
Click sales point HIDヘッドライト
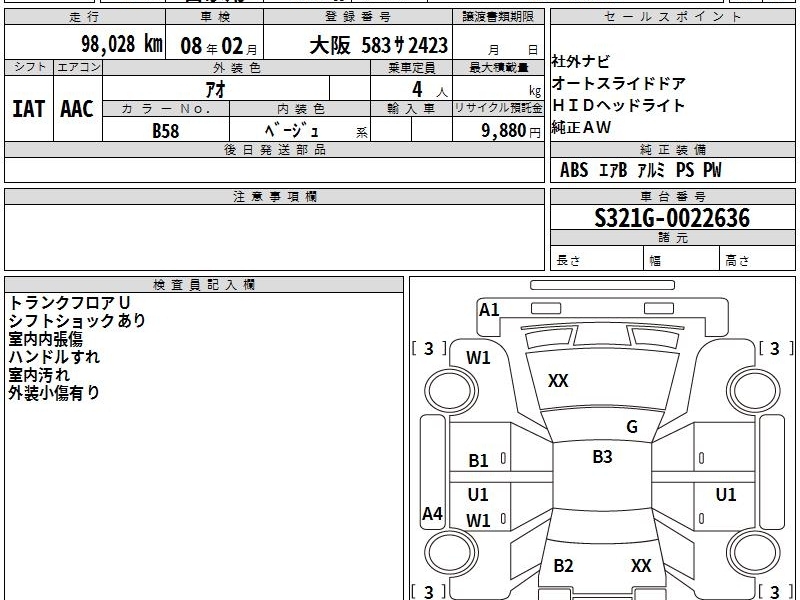(x=618, y=106)
